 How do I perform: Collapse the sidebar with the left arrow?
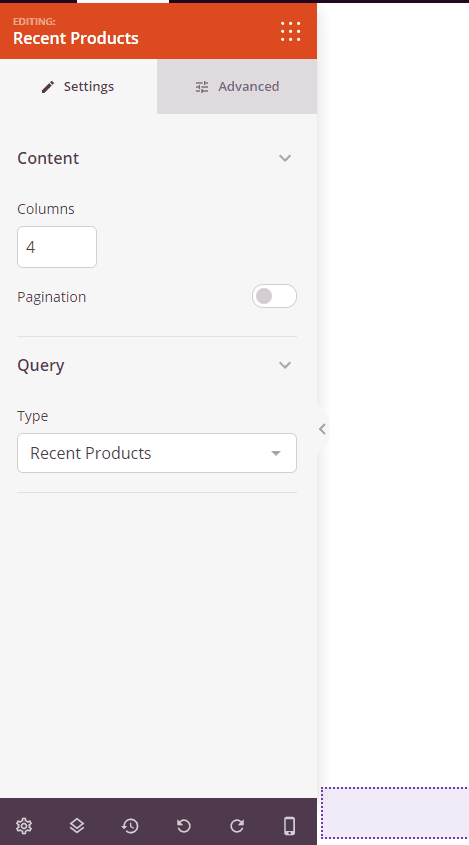point(322,429)
